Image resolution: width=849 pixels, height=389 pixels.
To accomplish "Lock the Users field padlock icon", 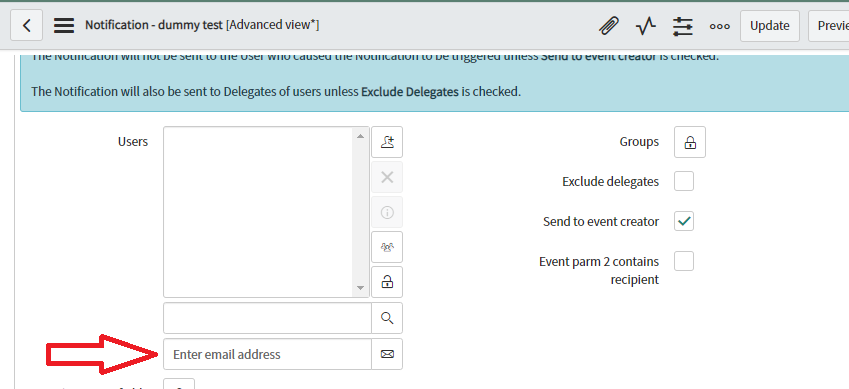I will pos(387,282).
